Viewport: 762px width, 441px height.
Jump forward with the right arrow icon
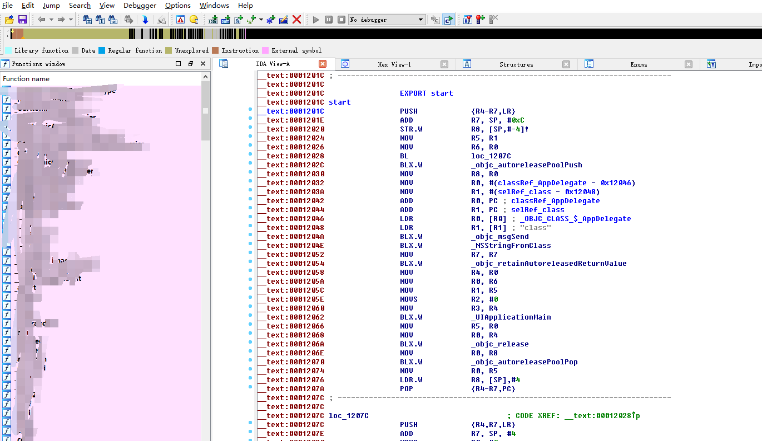click(61, 19)
